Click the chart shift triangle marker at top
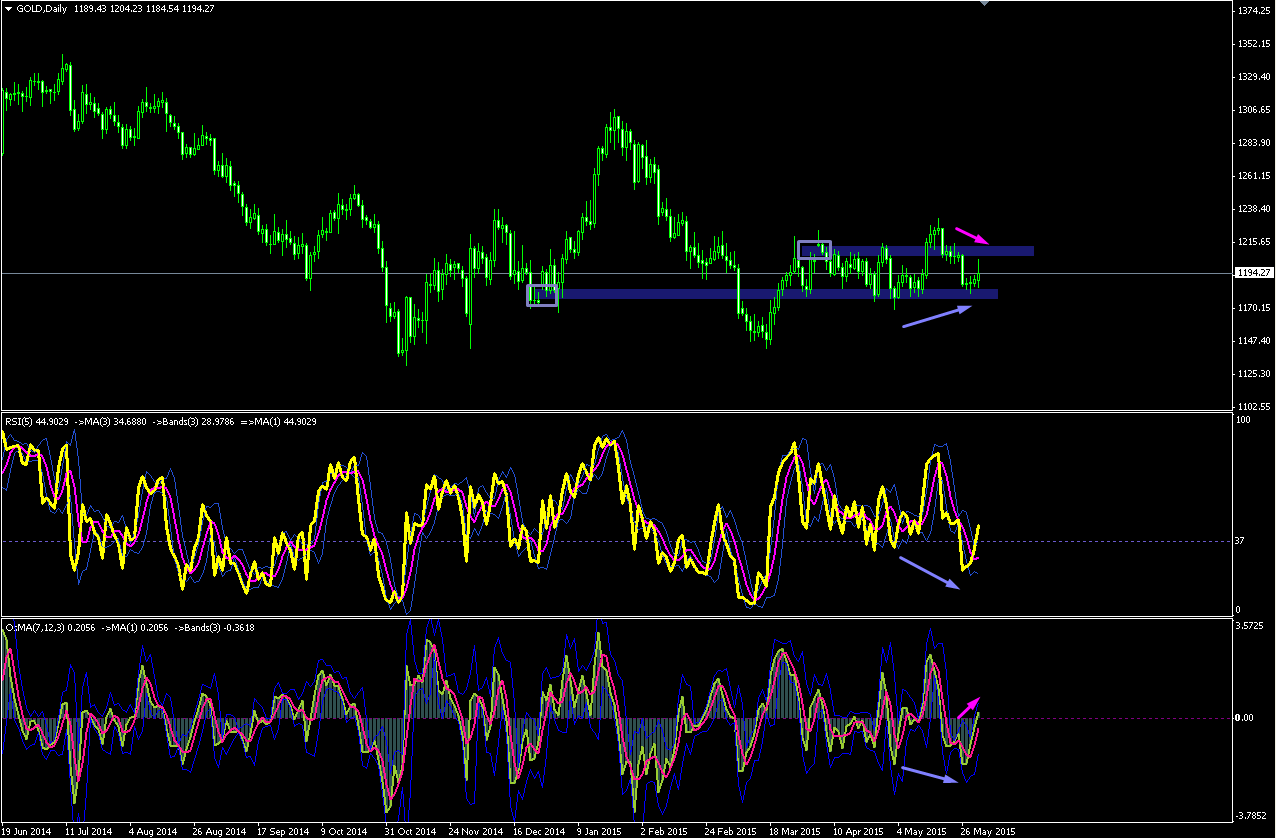This screenshot has height=838, width=1276. tap(986, 3)
